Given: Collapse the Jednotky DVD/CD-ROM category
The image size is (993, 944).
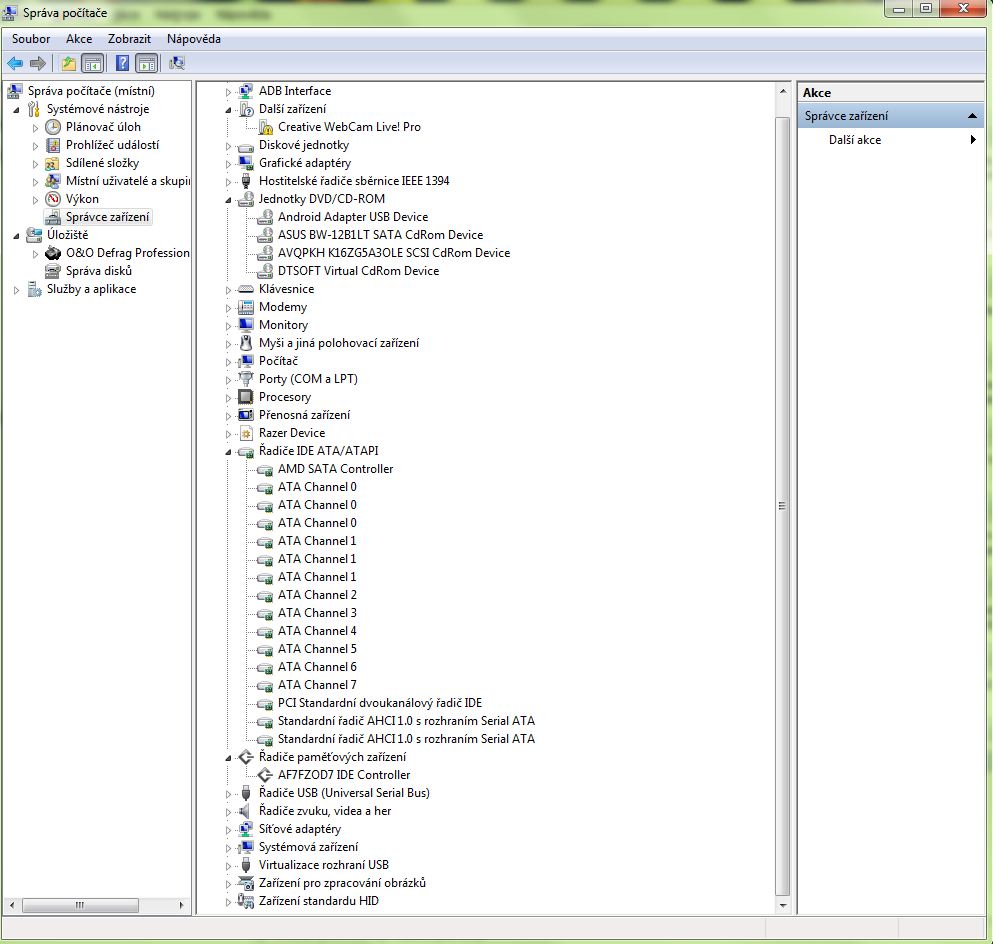Looking at the screenshot, I should pyautogui.click(x=228, y=200).
